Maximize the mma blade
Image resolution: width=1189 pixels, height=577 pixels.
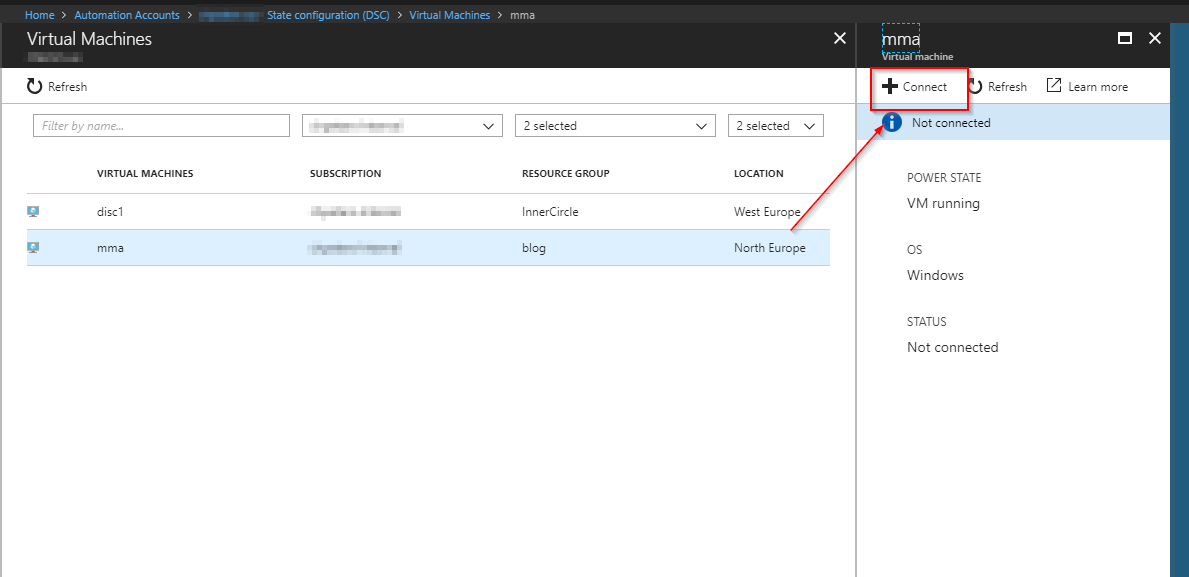click(x=1125, y=39)
